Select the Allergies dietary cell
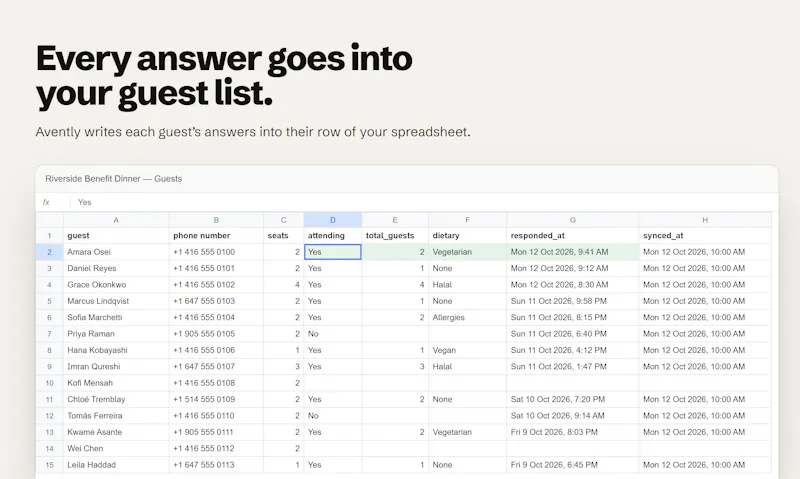 click(x=467, y=317)
